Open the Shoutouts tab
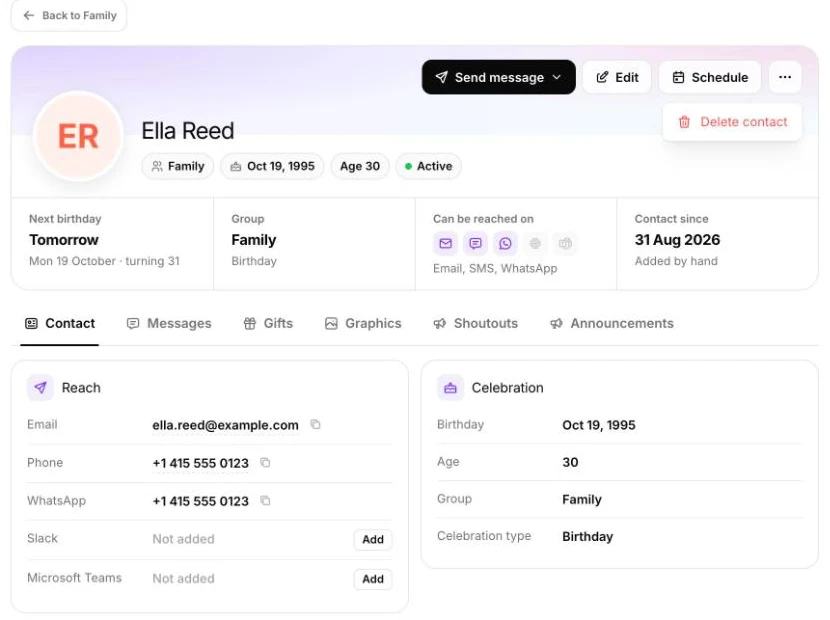Viewport: 830px width, 620px height. (475, 324)
